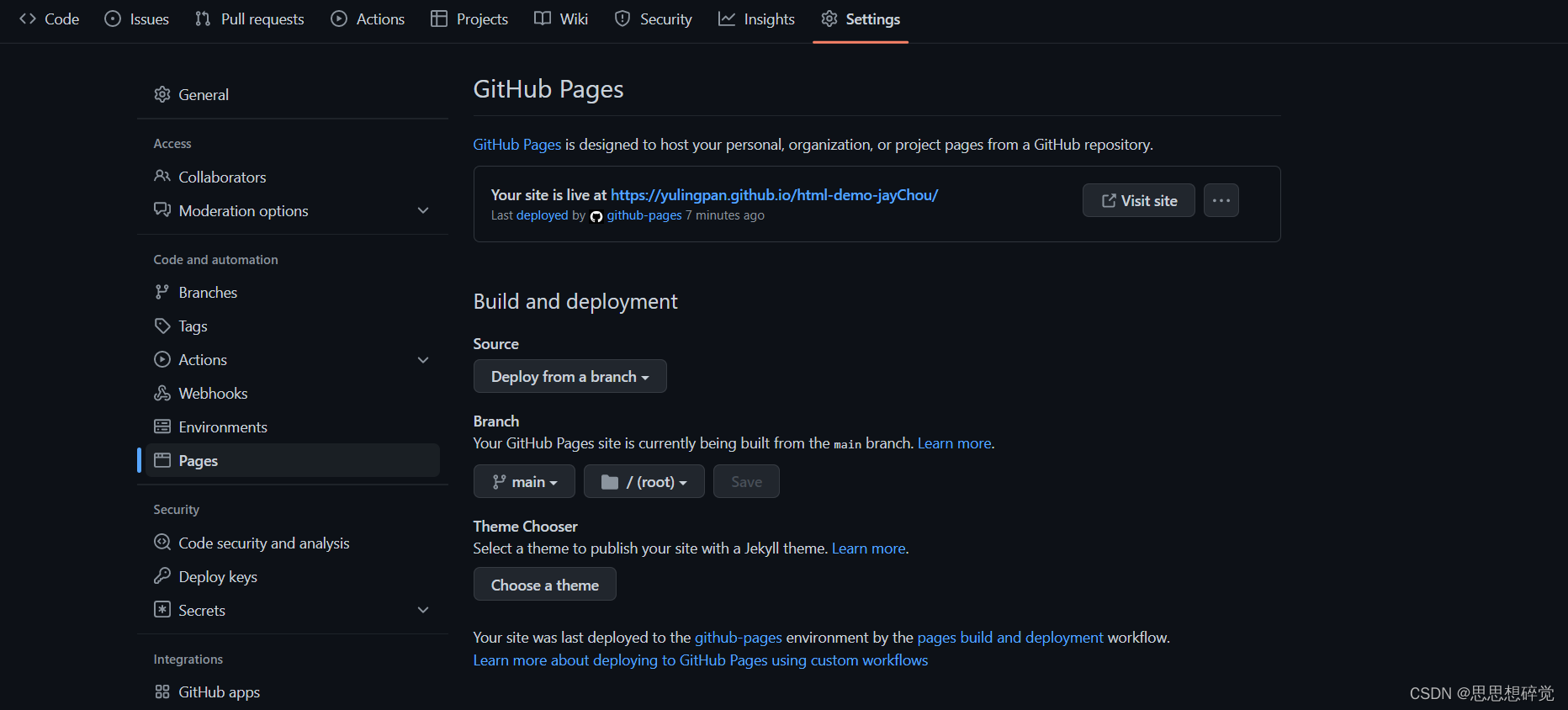Open Code security and analysis settings
Viewport: 1568px width, 710px height.
293,543
